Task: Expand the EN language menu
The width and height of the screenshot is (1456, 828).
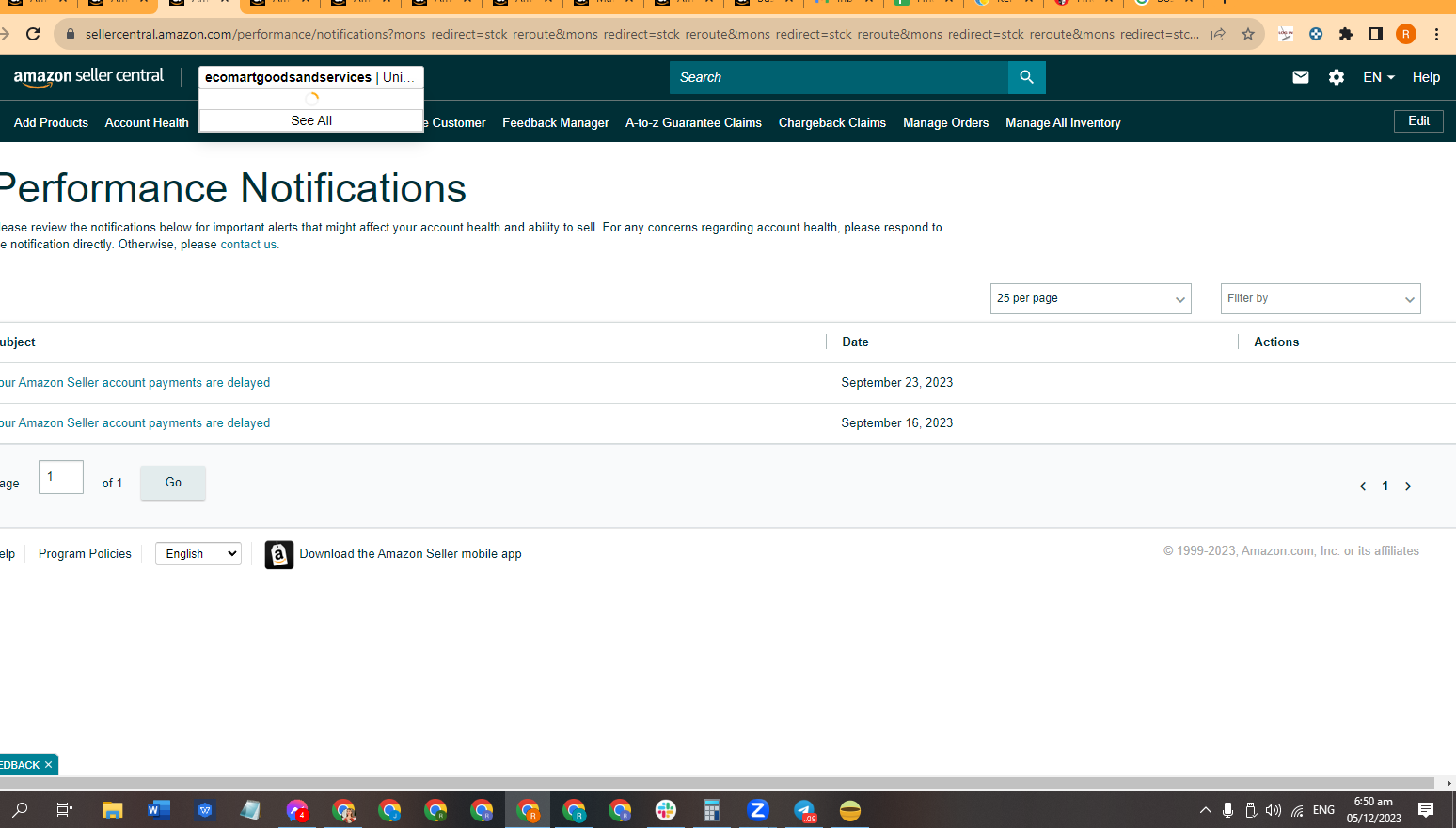Action: [x=1379, y=77]
